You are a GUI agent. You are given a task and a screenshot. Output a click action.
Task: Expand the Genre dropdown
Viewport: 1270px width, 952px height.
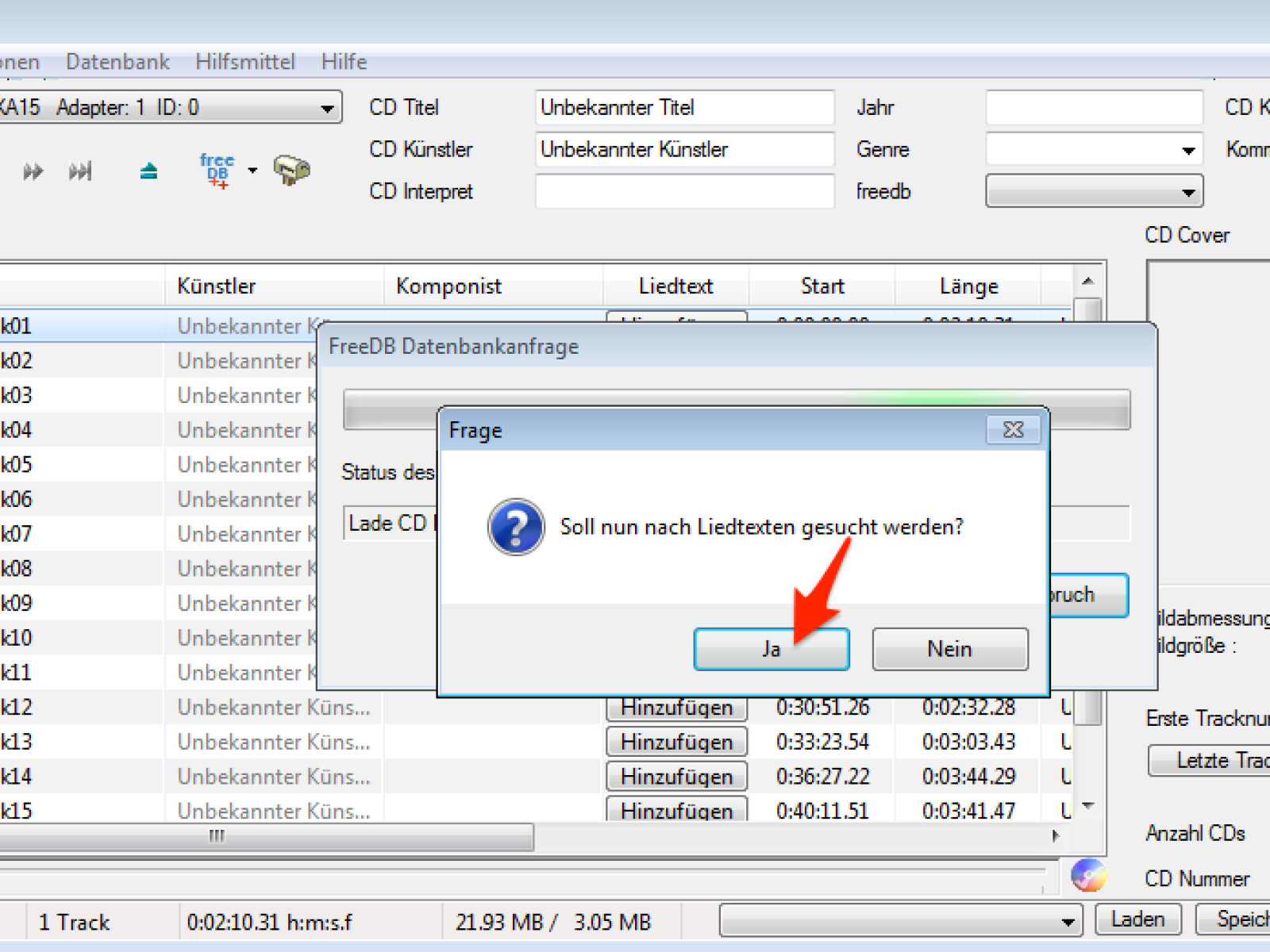click(1187, 150)
